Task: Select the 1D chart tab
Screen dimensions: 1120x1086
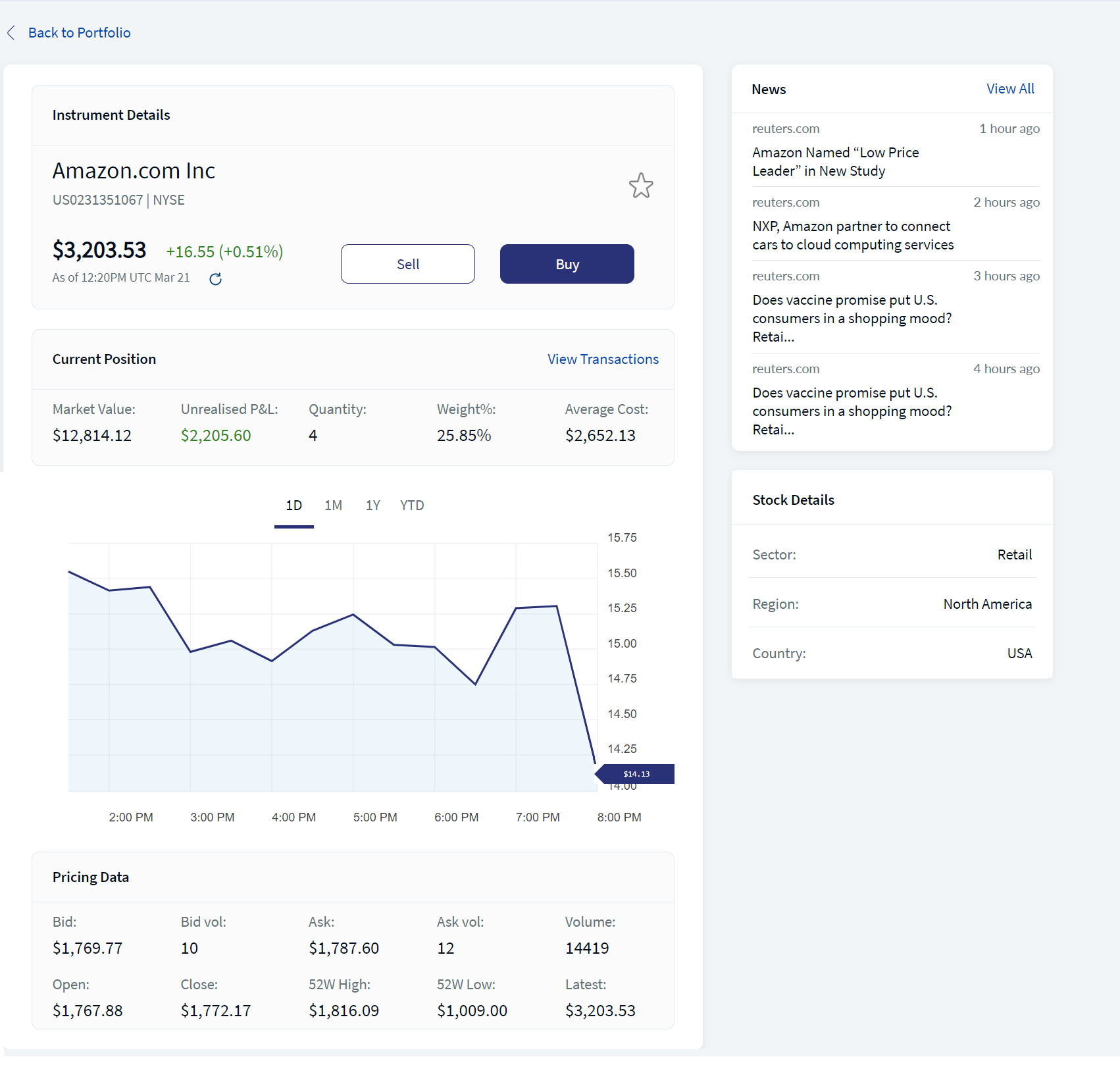Action: [294, 505]
